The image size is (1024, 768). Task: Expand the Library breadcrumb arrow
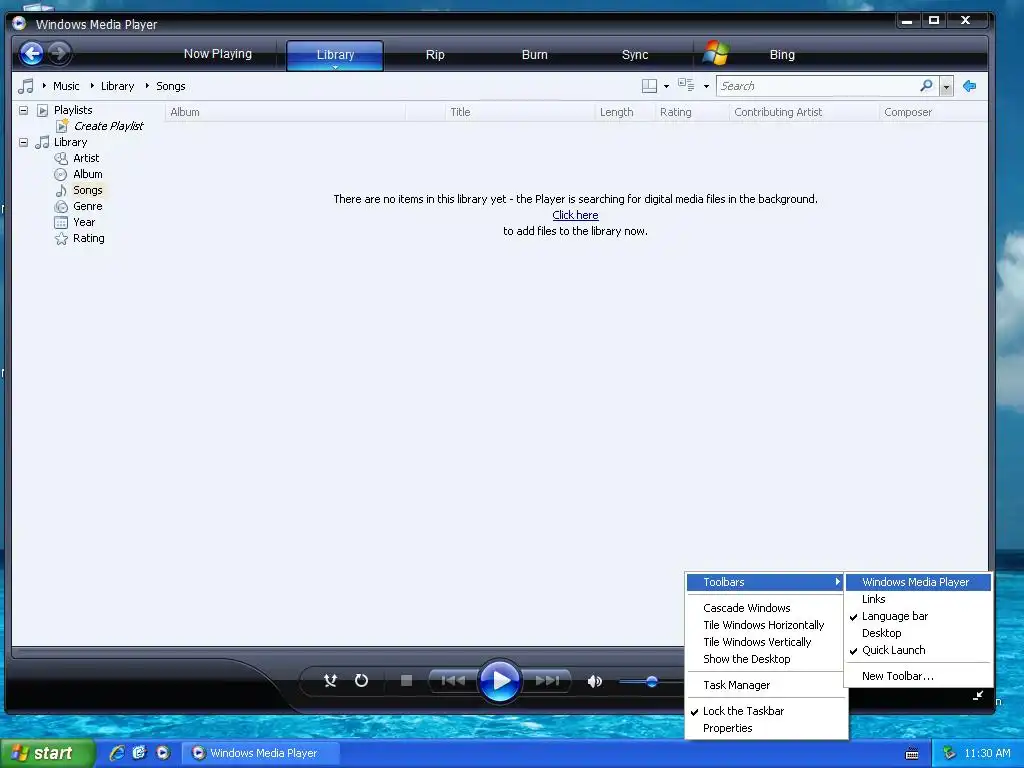[92, 86]
